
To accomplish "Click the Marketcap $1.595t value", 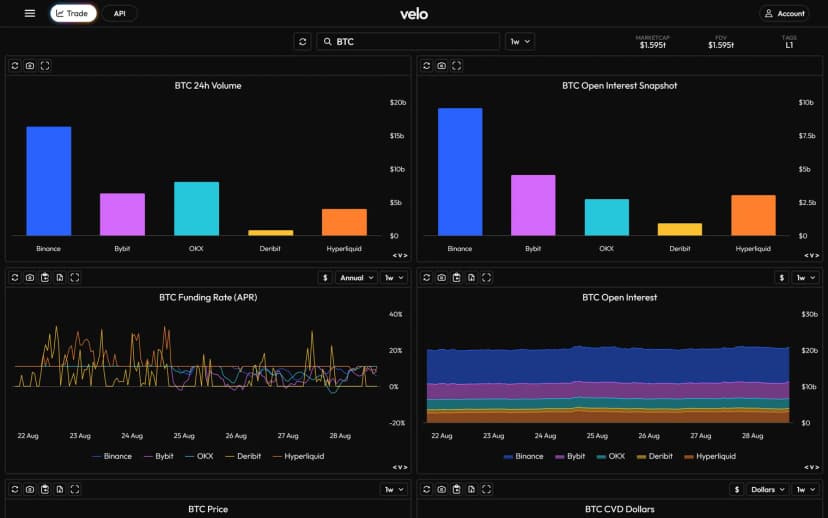I will point(653,45).
